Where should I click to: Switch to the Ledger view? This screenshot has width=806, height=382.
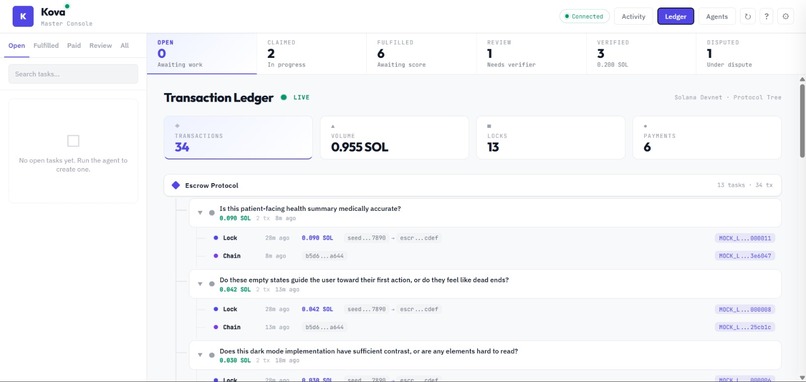(675, 16)
